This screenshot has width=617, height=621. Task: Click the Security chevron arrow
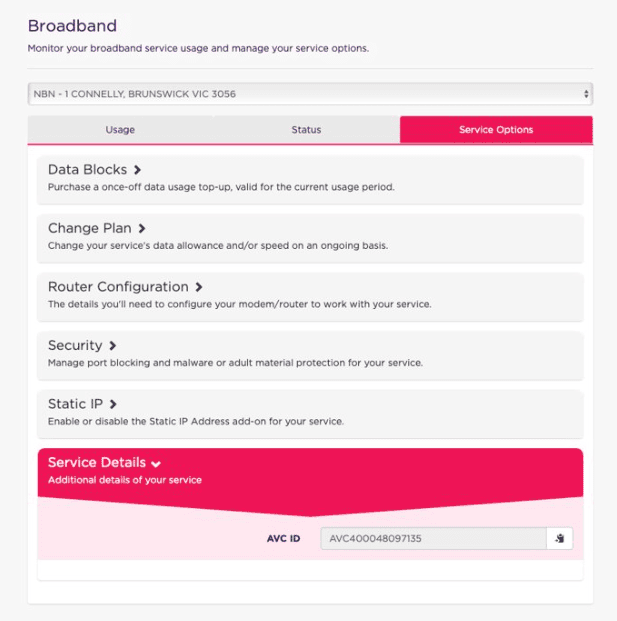point(113,346)
